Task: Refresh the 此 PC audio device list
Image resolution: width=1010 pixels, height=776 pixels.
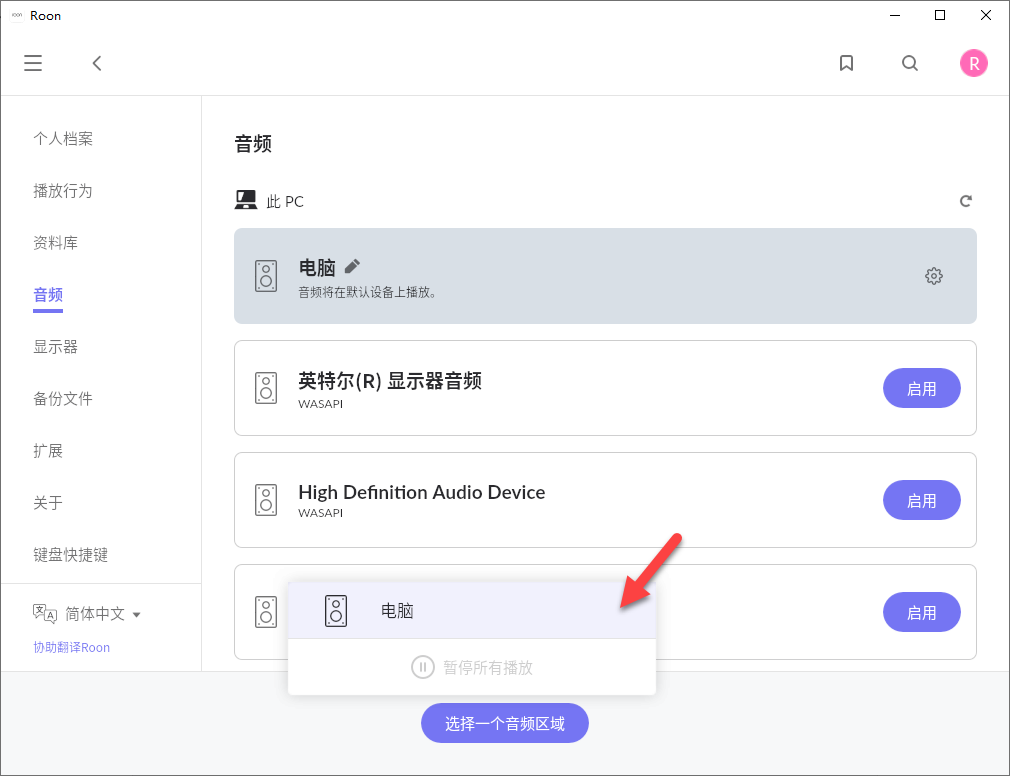Action: [966, 201]
